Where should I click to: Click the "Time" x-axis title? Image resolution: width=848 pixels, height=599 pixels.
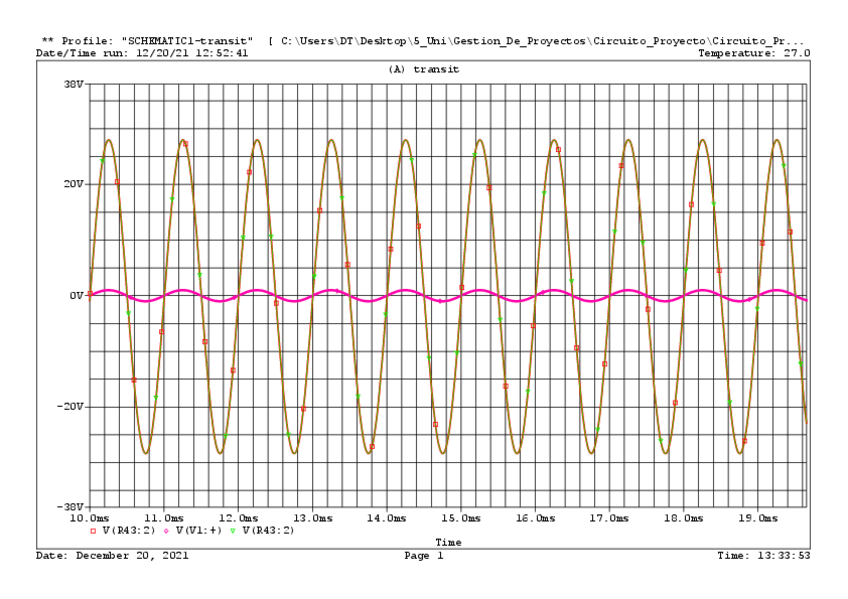(448, 542)
